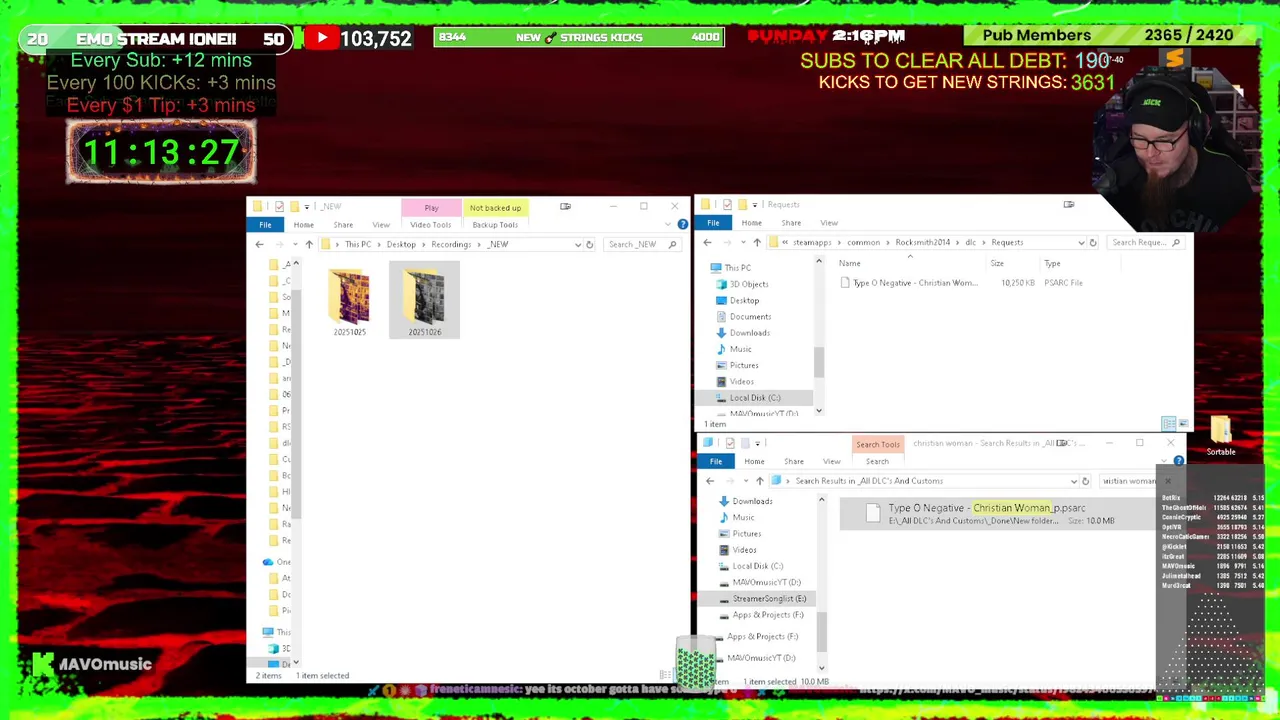Image resolution: width=1280 pixels, height=720 pixels.
Task: Open Search Tools contextual tab
Action: (877, 445)
